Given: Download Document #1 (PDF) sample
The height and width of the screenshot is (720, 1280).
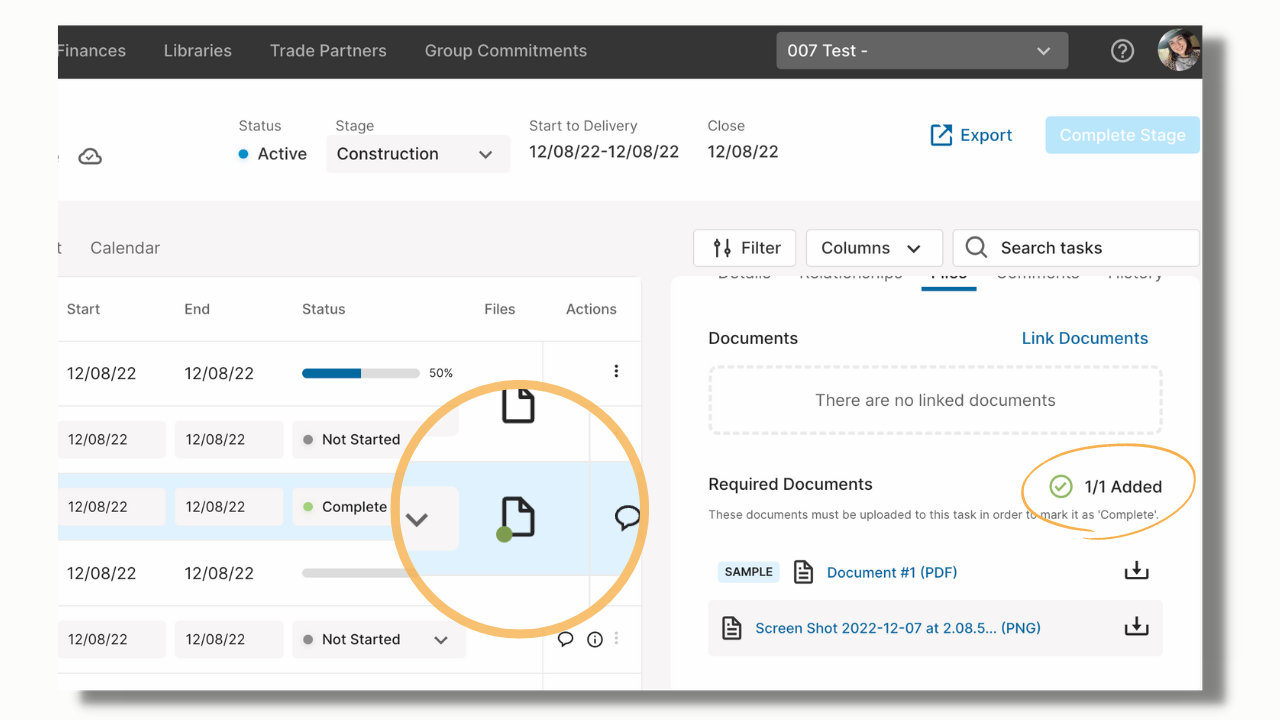Looking at the screenshot, I should click(x=1136, y=571).
